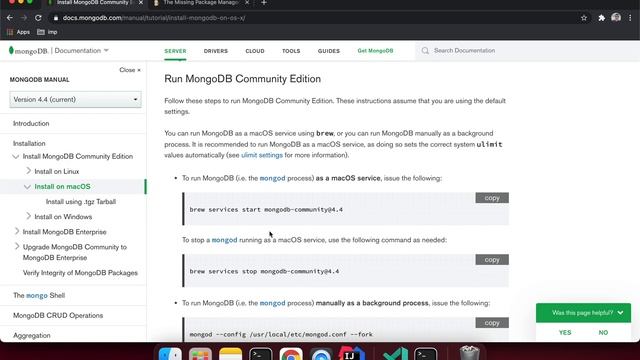This screenshot has height=360, width=640.
Task: Click the 'Run MongoDB Community Edition' heading
Action: (242, 79)
